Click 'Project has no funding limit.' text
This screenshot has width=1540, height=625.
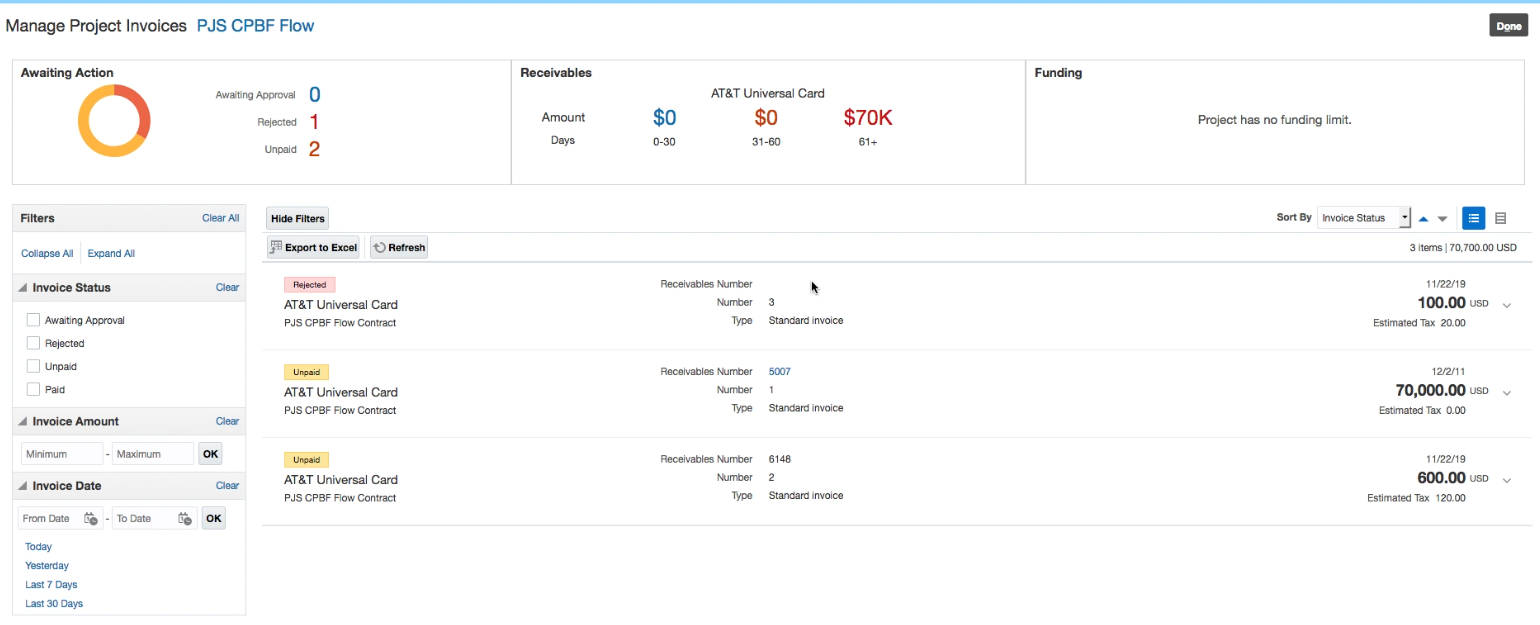tap(1274, 120)
